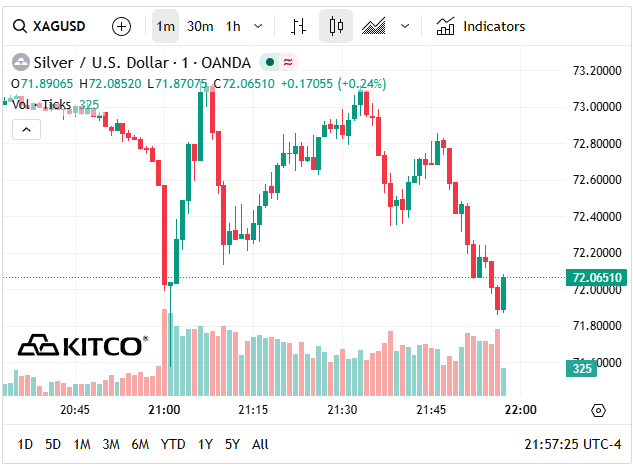Select the 1m timeframe
This screenshot has height=467, width=633.
pyautogui.click(x=165, y=26)
